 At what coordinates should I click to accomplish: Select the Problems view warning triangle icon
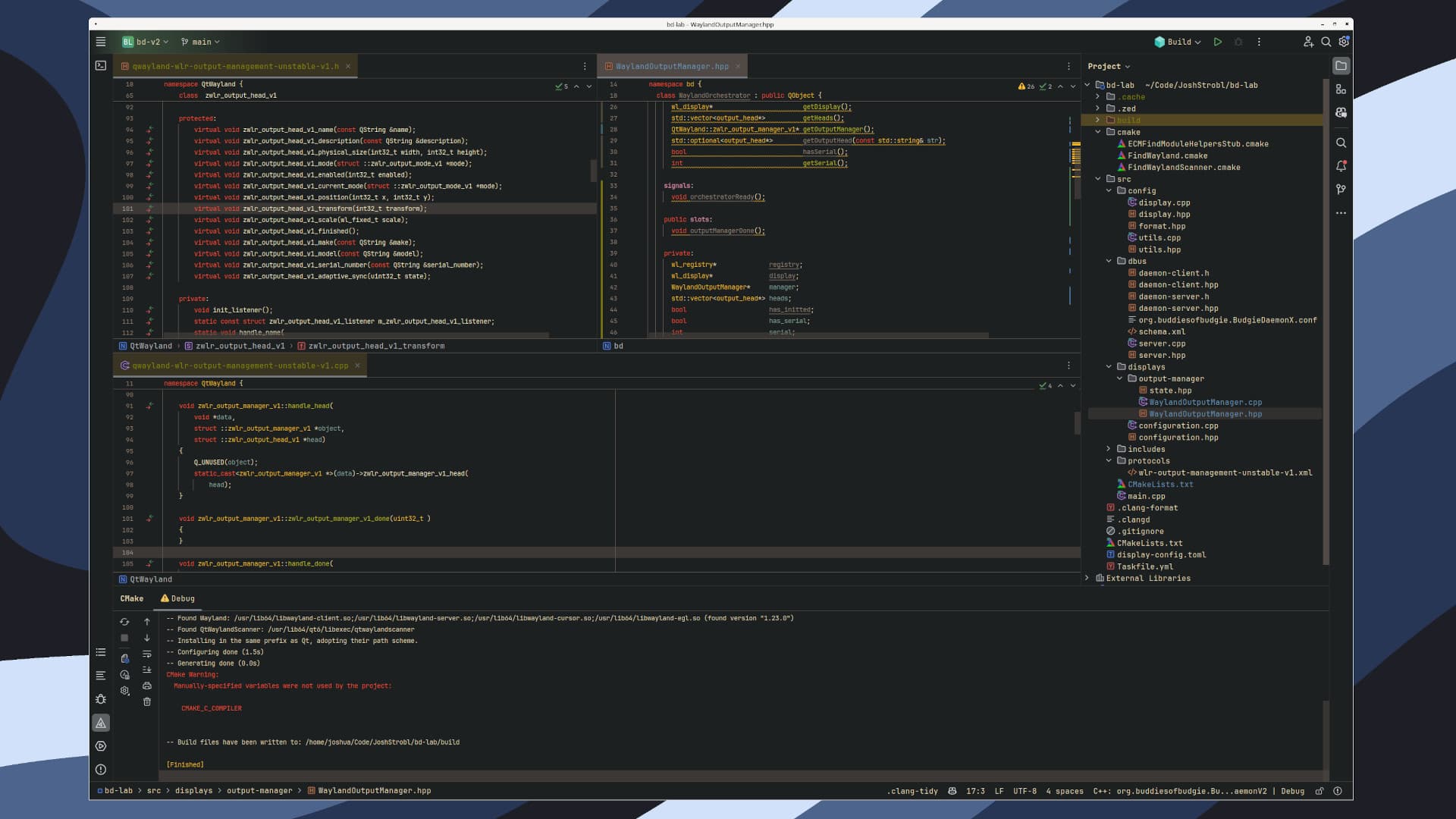click(101, 723)
